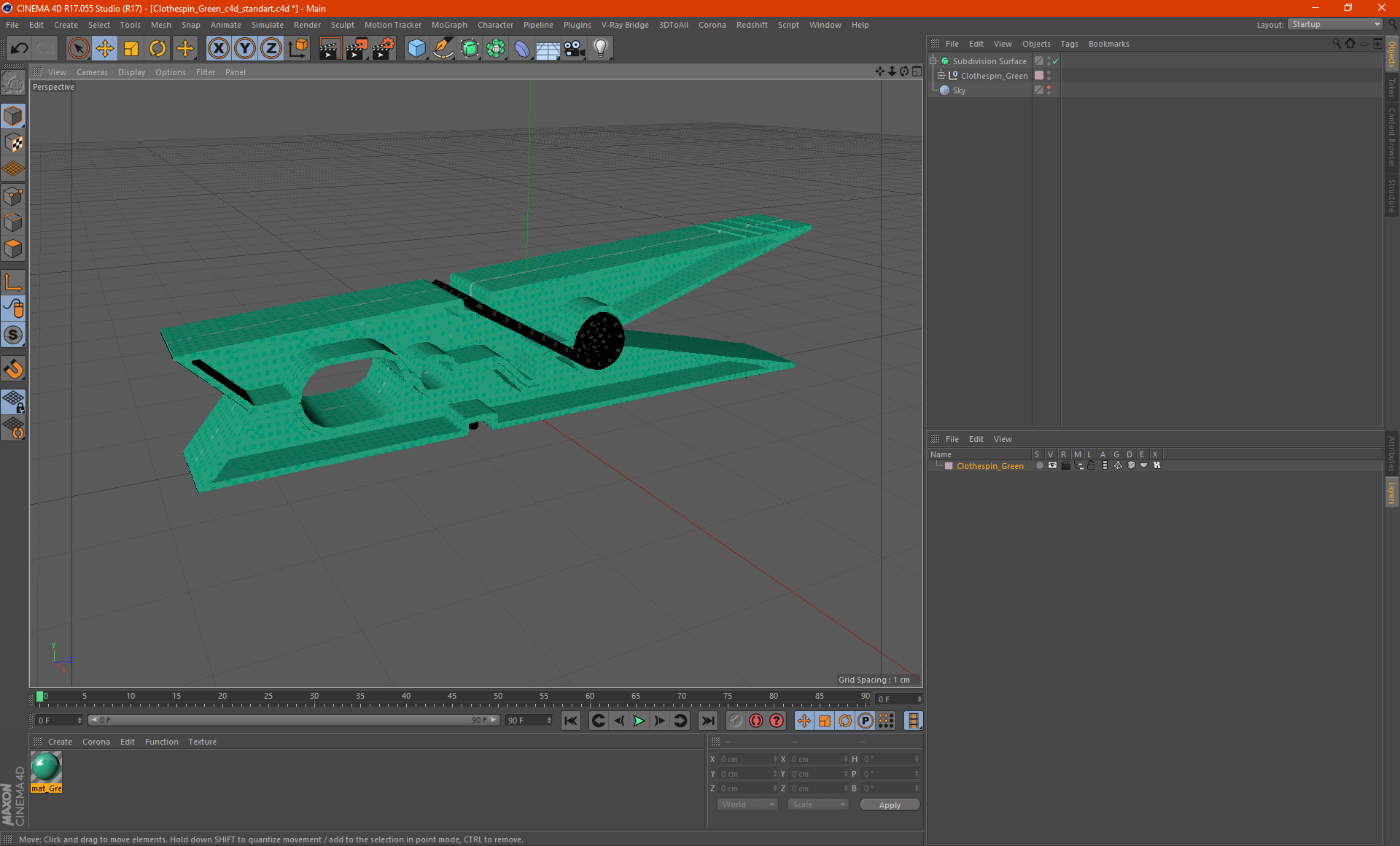The image size is (1400, 846).
Task: Toggle the Enable Snap magnet icon
Action: (14, 369)
